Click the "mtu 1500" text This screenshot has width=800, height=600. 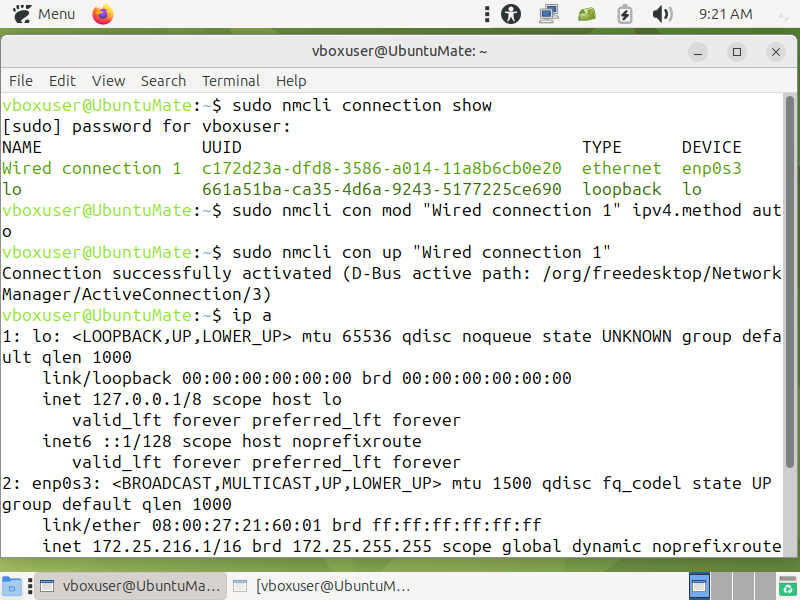491,483
